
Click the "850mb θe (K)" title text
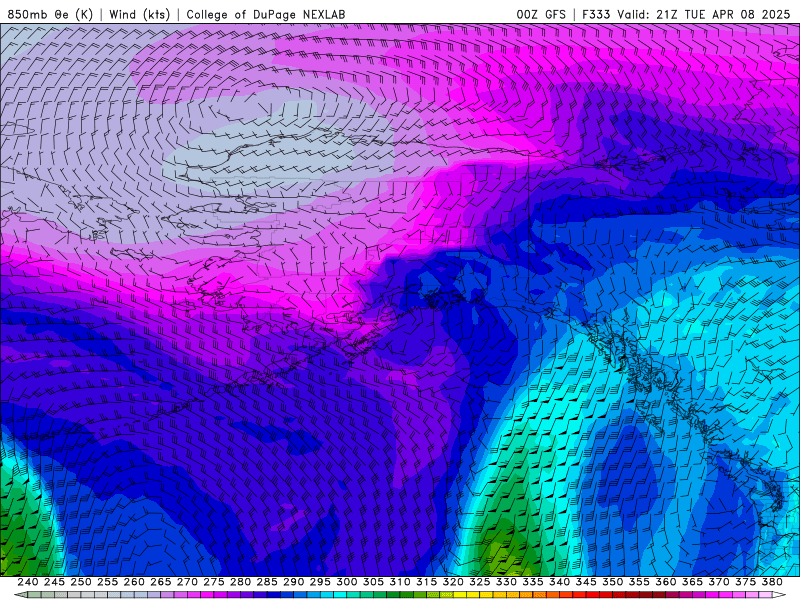click(x=50, y=14)
